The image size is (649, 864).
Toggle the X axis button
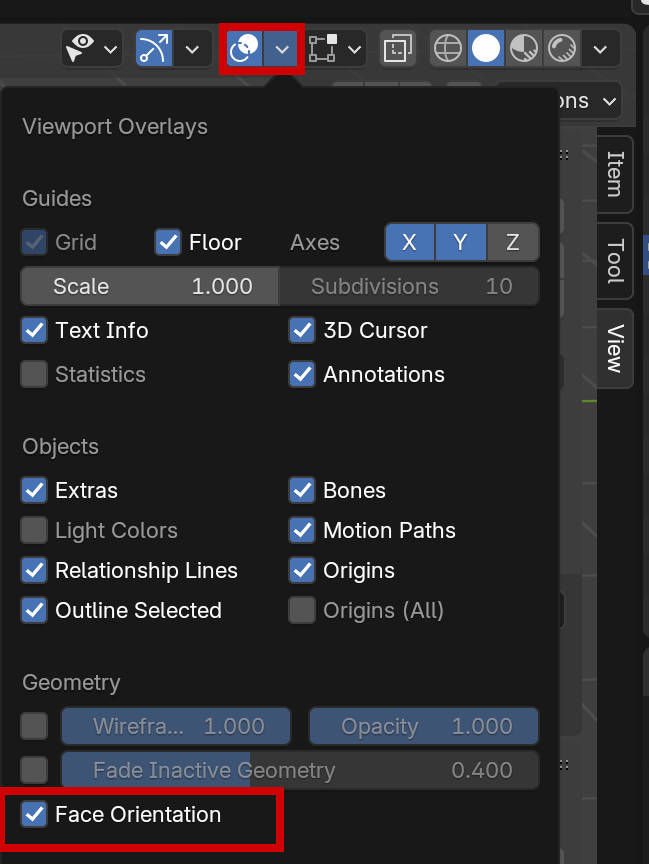[x=409, y=242]
